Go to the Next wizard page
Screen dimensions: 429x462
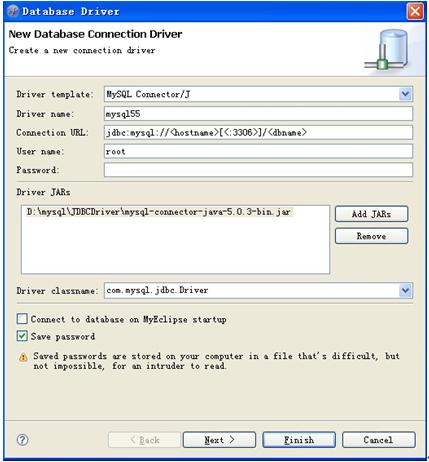219,440
